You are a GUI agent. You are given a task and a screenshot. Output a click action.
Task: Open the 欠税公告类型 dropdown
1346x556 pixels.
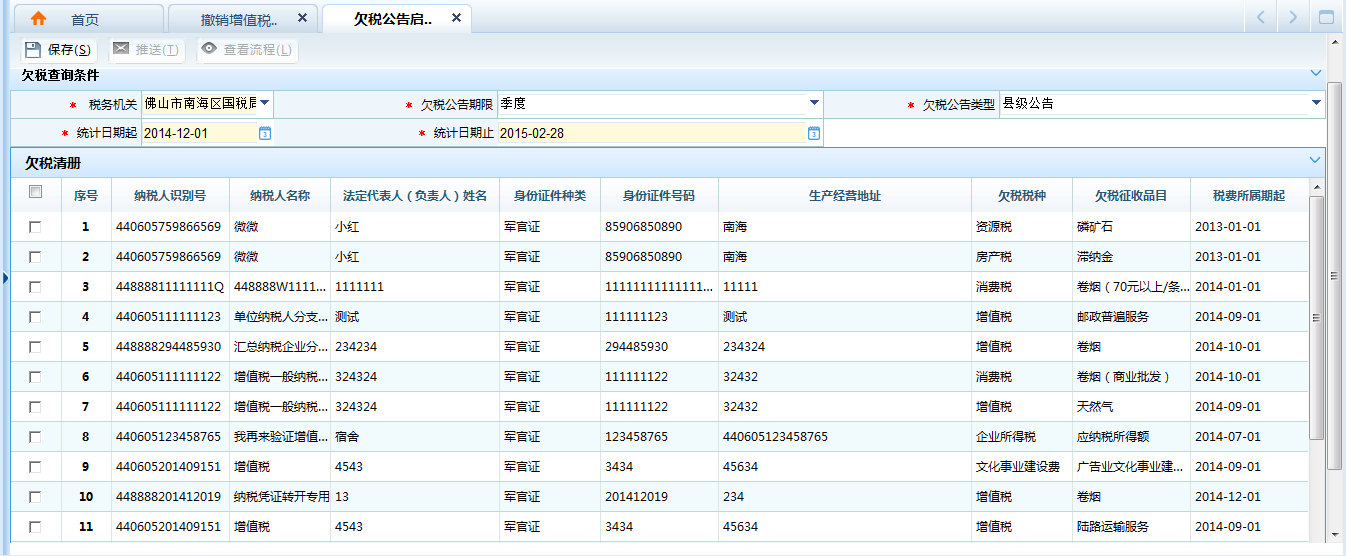pyautogui.click(x=1316, y=102)
